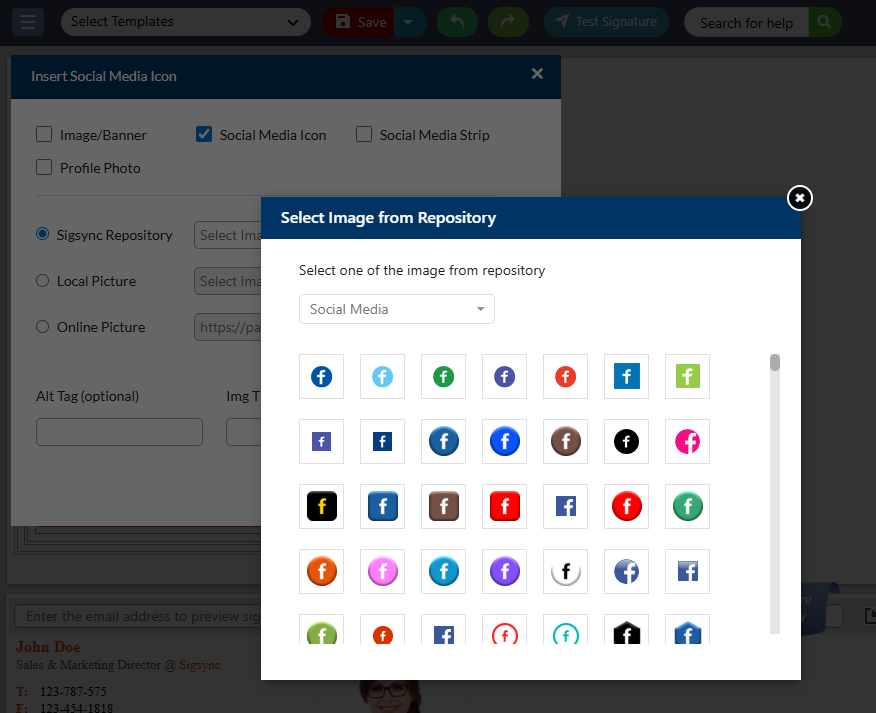
Task: Click the green search magnifier button
Action: pyautogui.click(x=824, y=22)
